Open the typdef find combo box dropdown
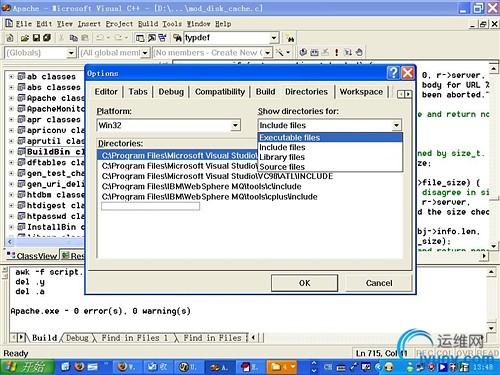This screenshot has width=500, height=375. click(274, 38)
